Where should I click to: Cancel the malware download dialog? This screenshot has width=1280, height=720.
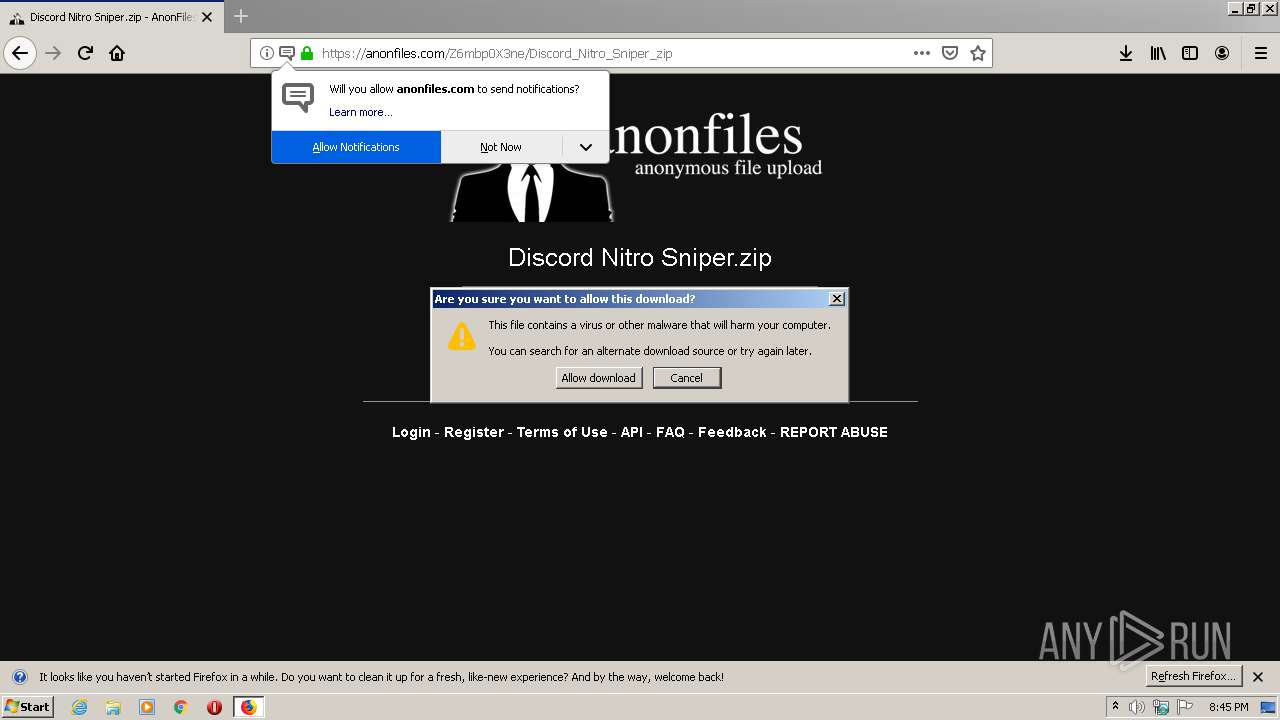pyautogui.click(x=687, y=378)
